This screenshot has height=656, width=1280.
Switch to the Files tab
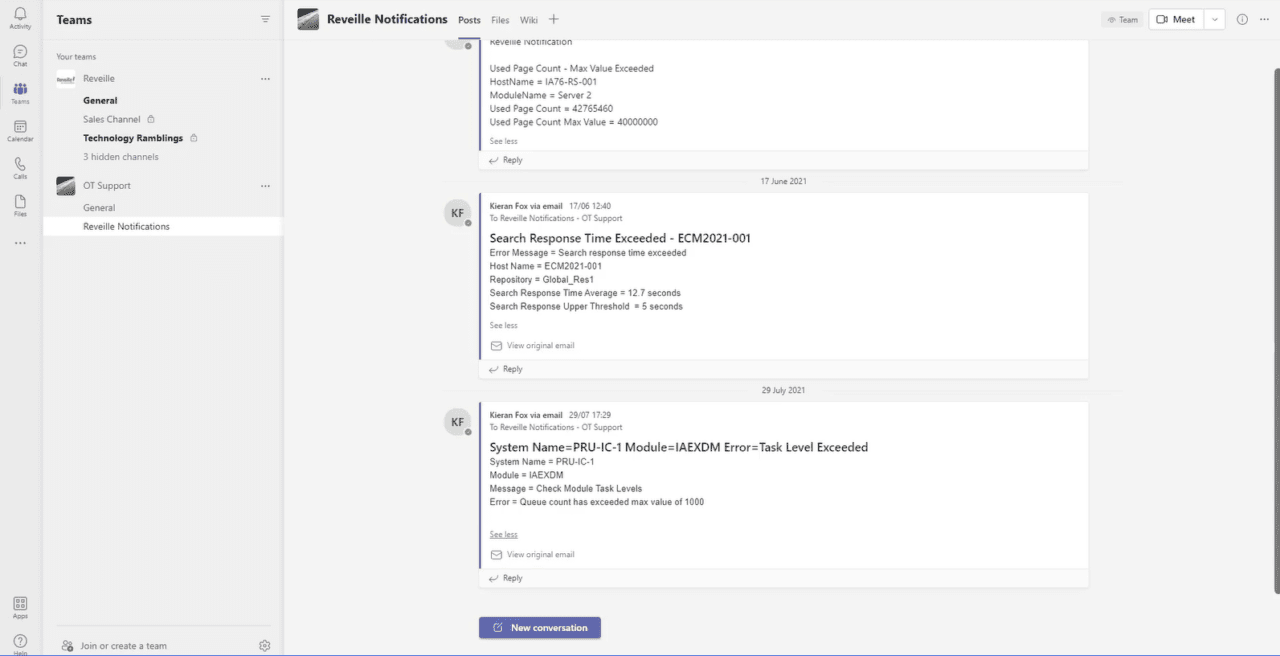[x=500, y=20]
